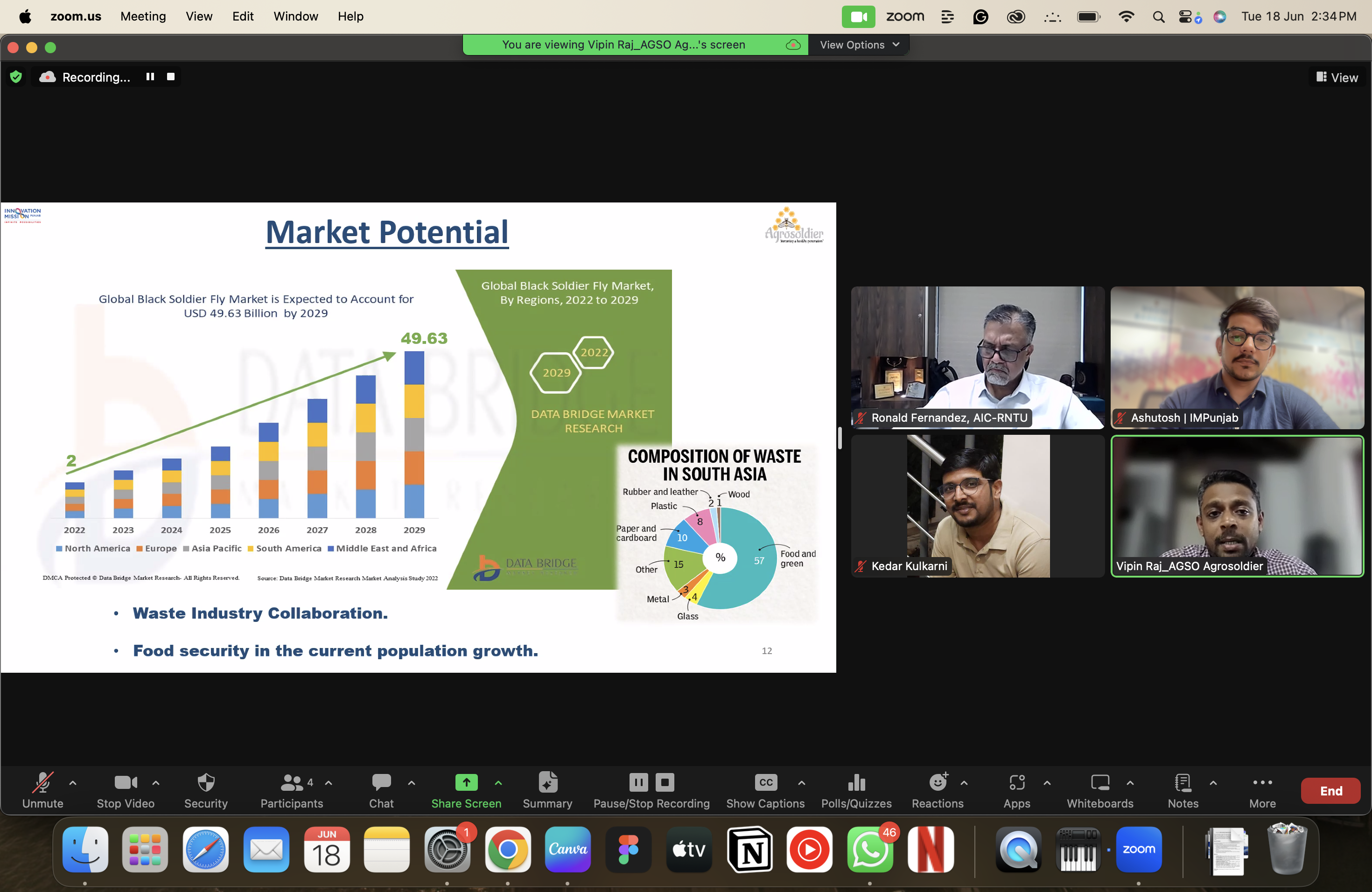Click the View layout button
Viewport: 1372px width, 892px height.
[x=1337, y=77]
